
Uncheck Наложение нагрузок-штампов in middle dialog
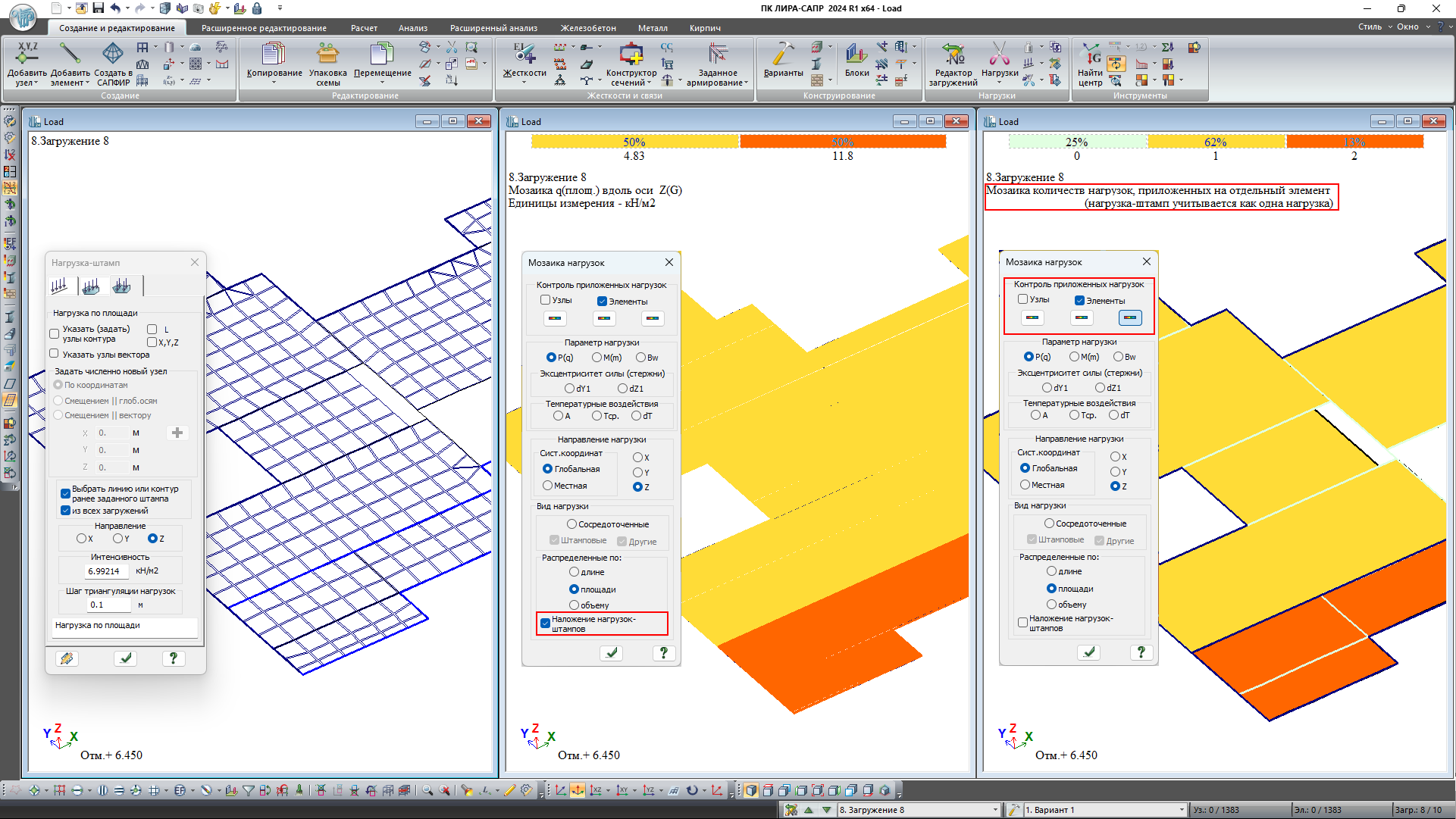(545, 623)
